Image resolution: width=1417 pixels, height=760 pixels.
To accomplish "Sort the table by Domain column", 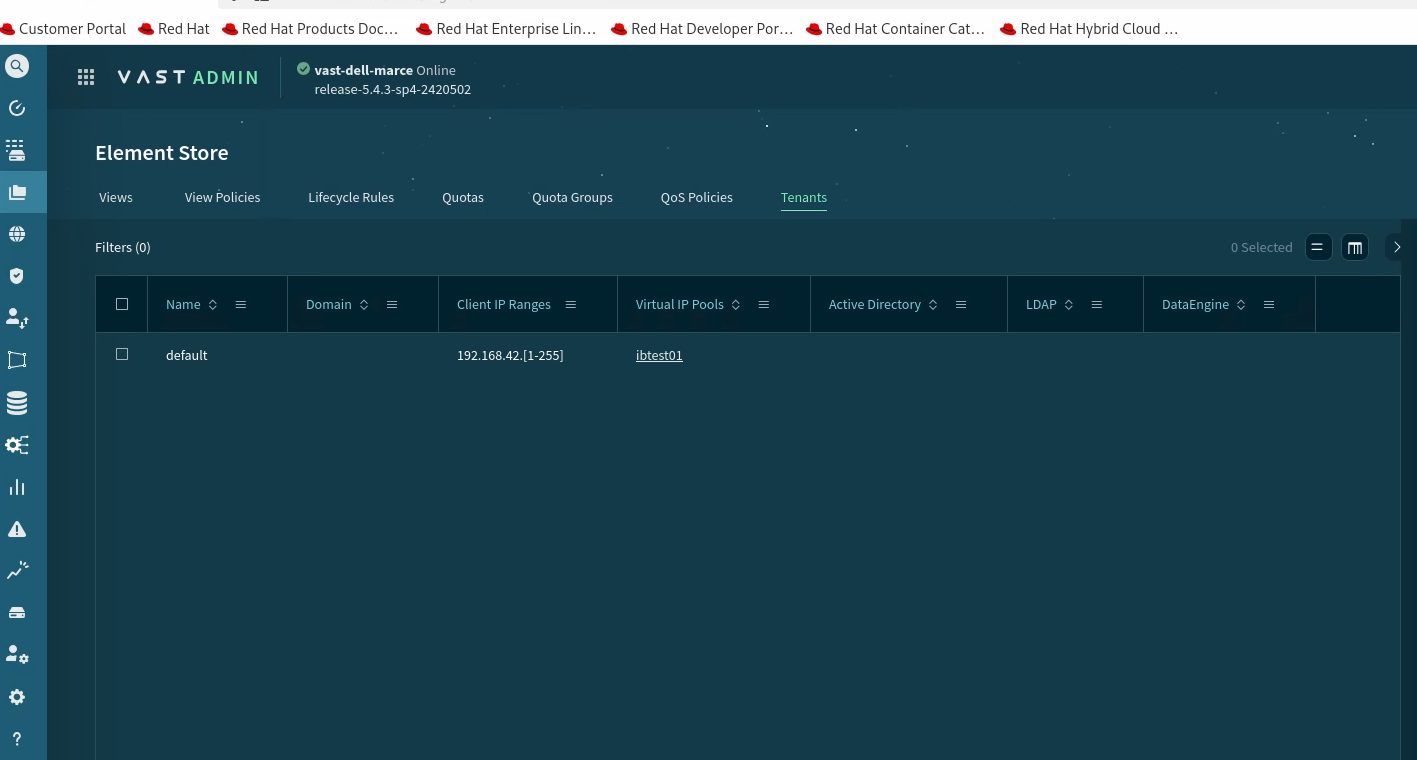I will 364,305.
